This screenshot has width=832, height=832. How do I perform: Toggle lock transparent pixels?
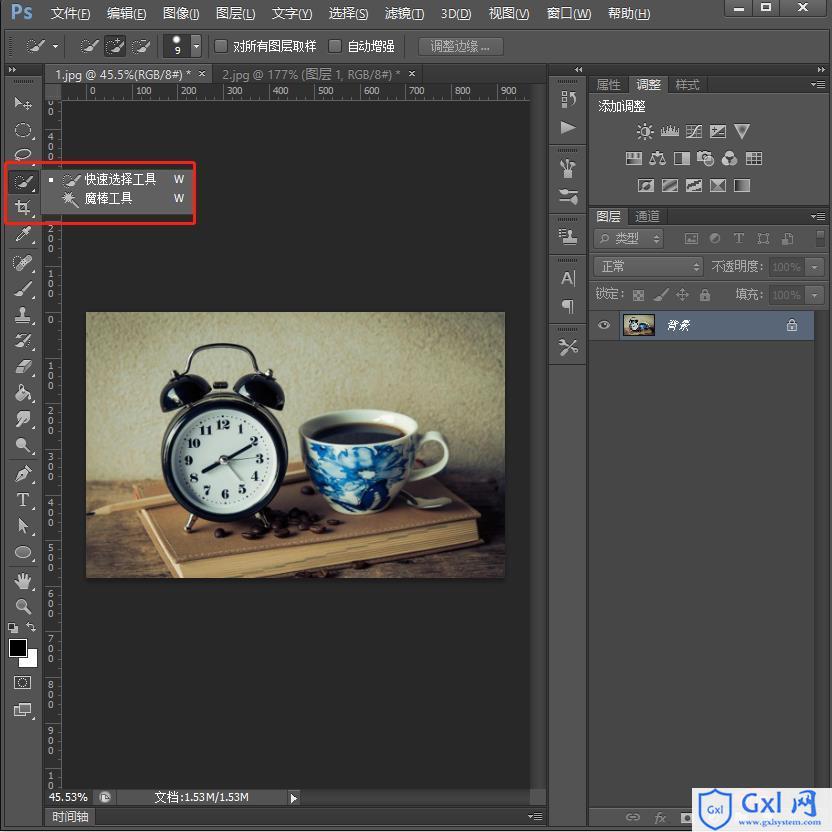[638, 295]
